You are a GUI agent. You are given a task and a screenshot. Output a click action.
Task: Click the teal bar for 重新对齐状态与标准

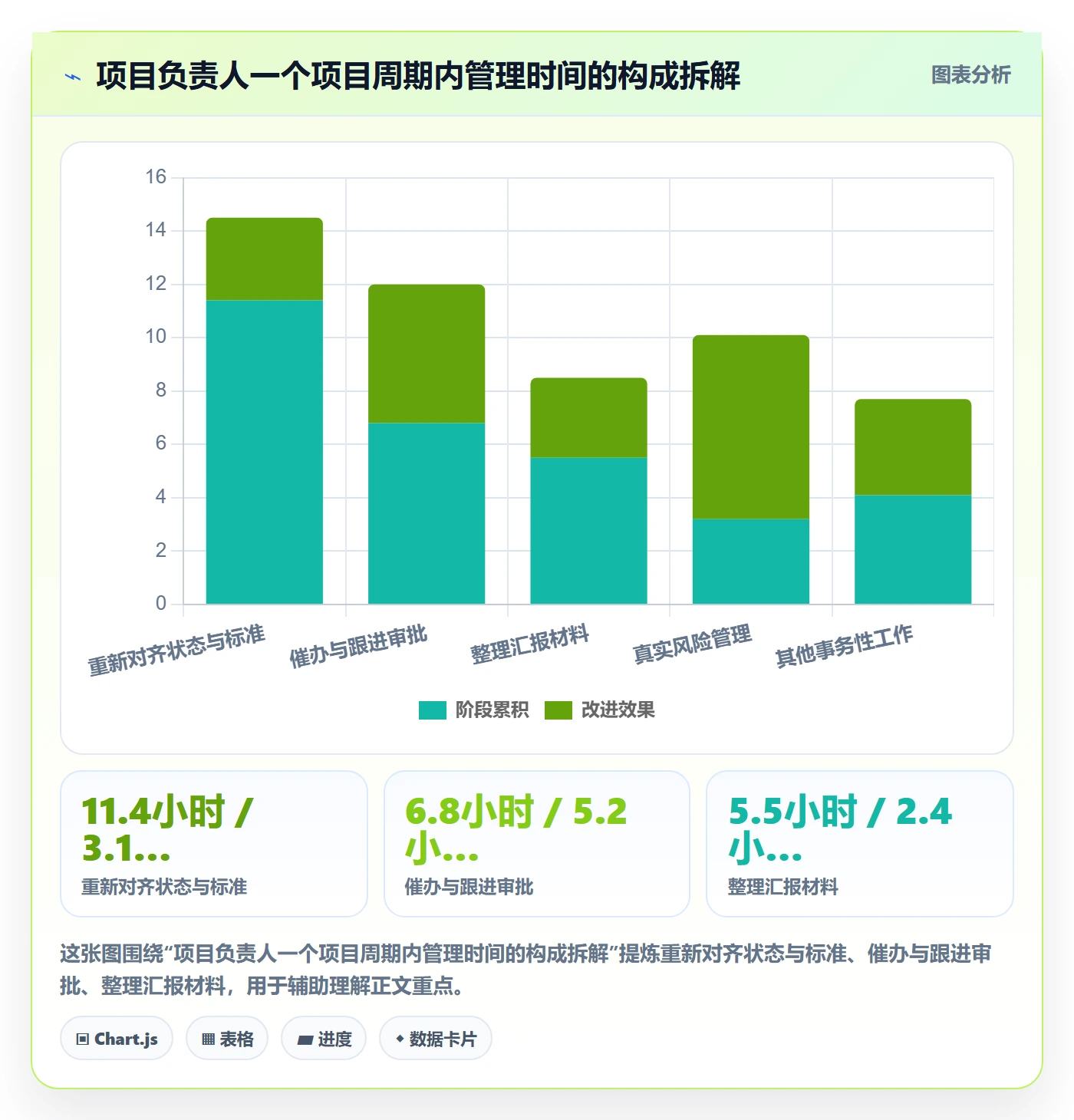[265, 452]
